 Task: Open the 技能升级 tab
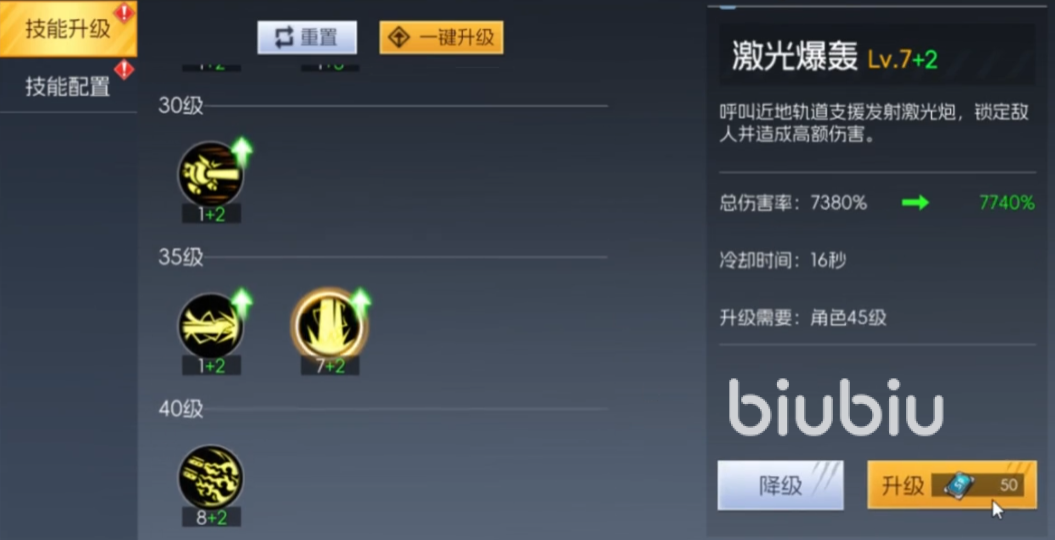pos(68,29)
